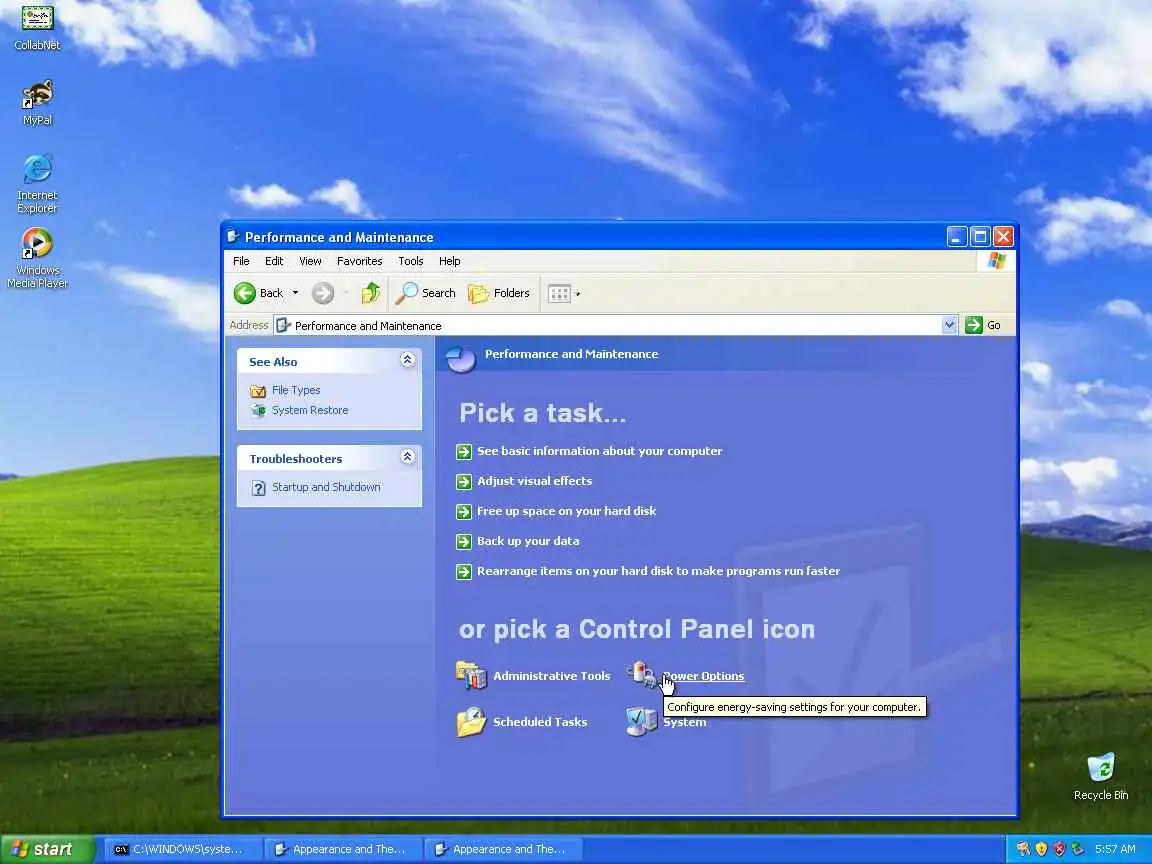Choose Free up space on your hard disk
The image size is (1152, 864).
pos(566,511)
